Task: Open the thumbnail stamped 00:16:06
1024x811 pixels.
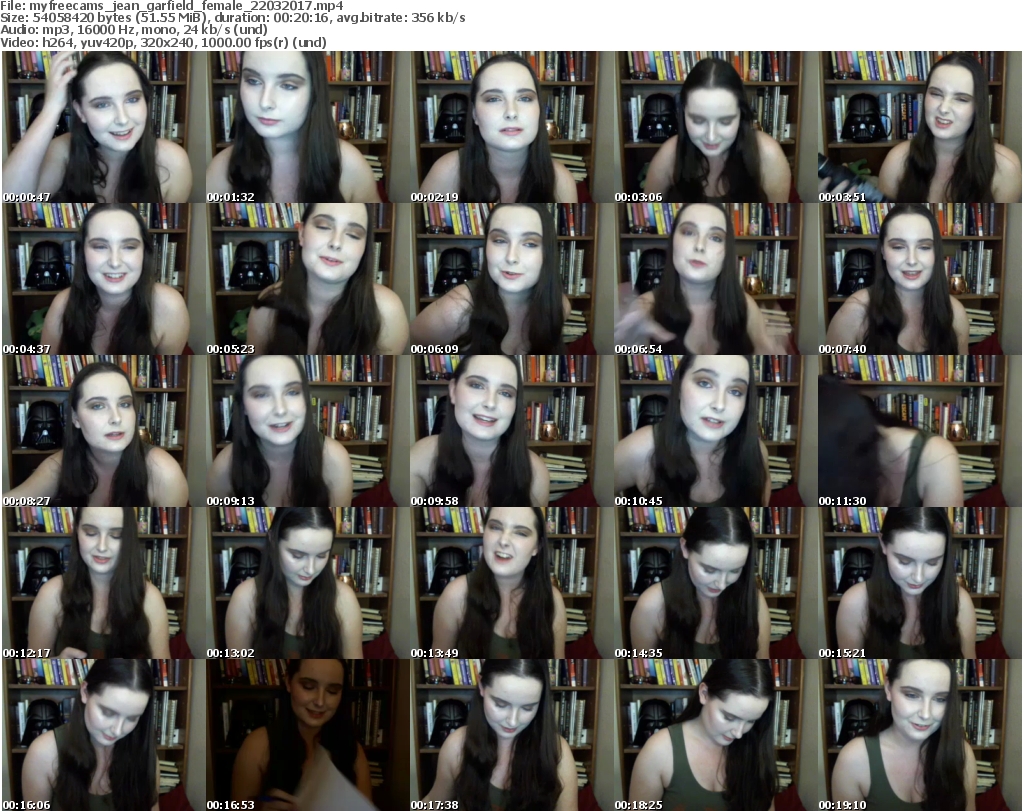Action: (103, 735)
